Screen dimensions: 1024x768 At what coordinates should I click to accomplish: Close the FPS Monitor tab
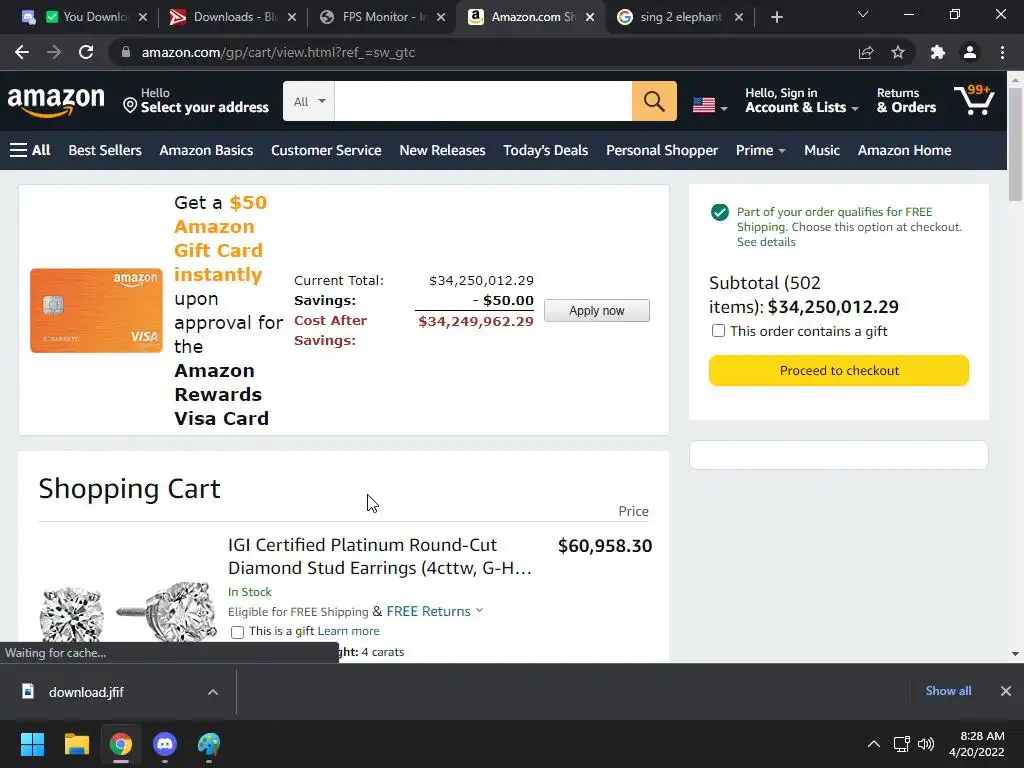click(441, 17)
